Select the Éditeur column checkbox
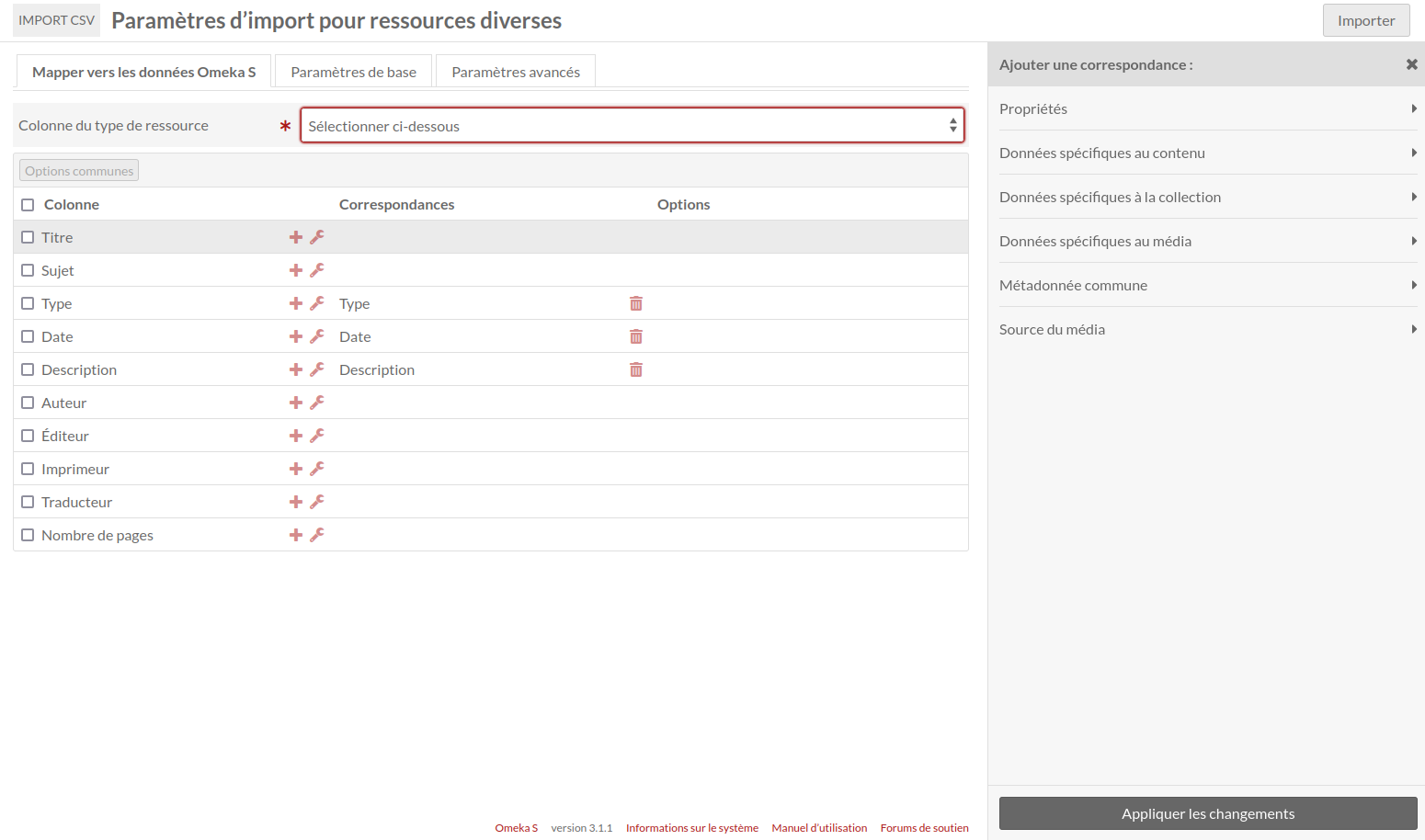The image size is (1425, 840). coord(28,436)
